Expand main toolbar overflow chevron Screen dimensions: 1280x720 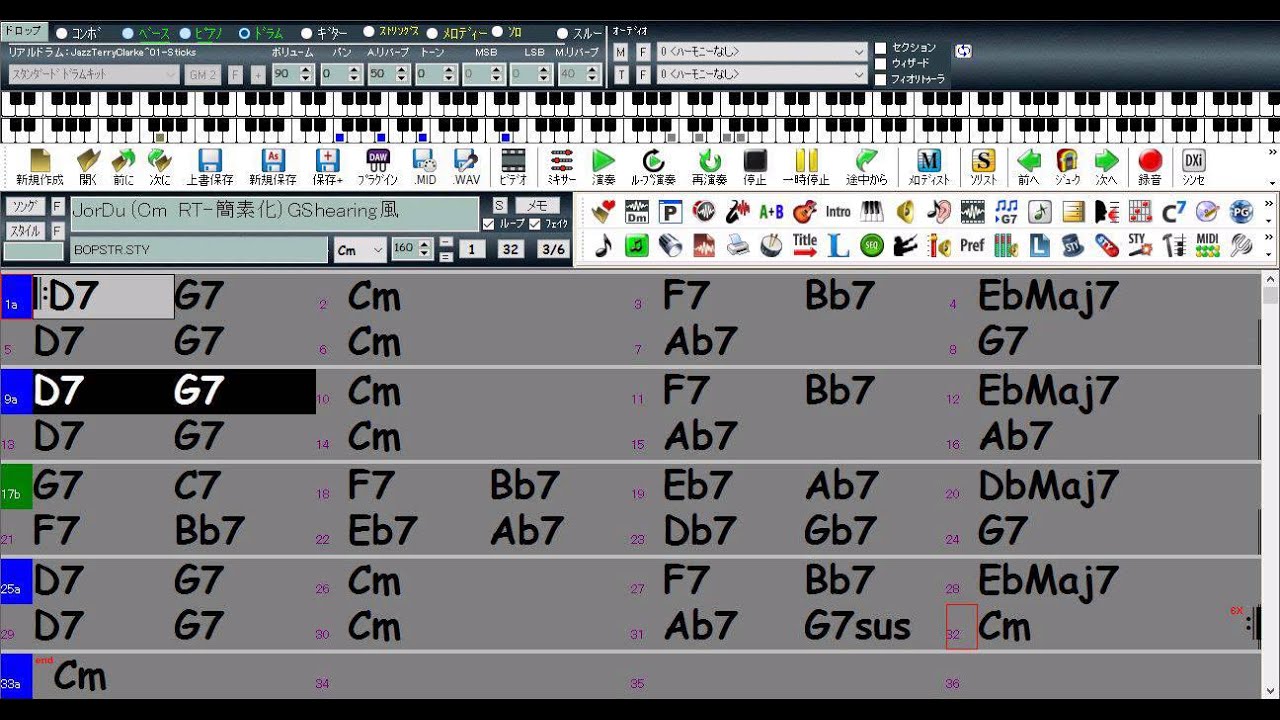coord(1272,152)
